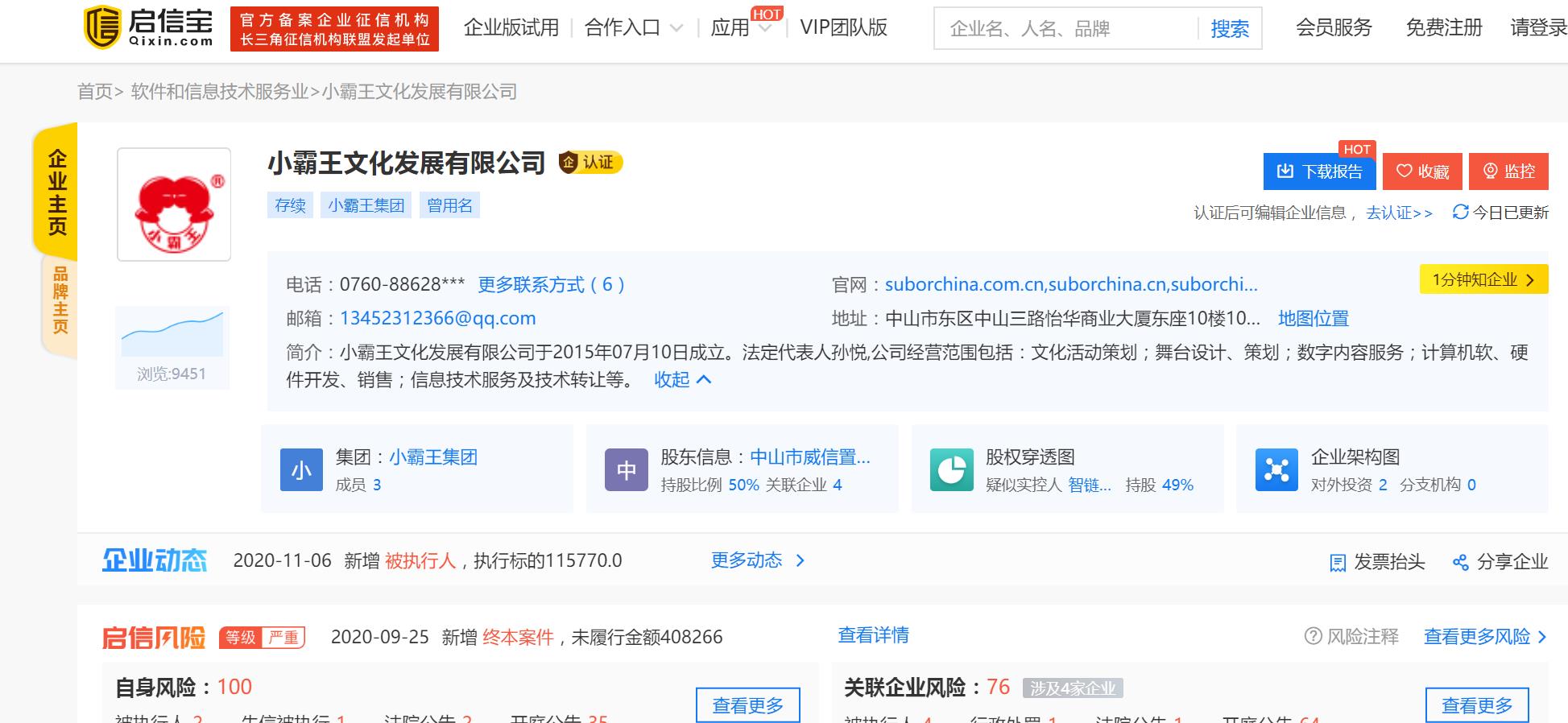The image size is (1568, 723).
Task: Click 请登录 to sign in
Action: [1538, 28]
